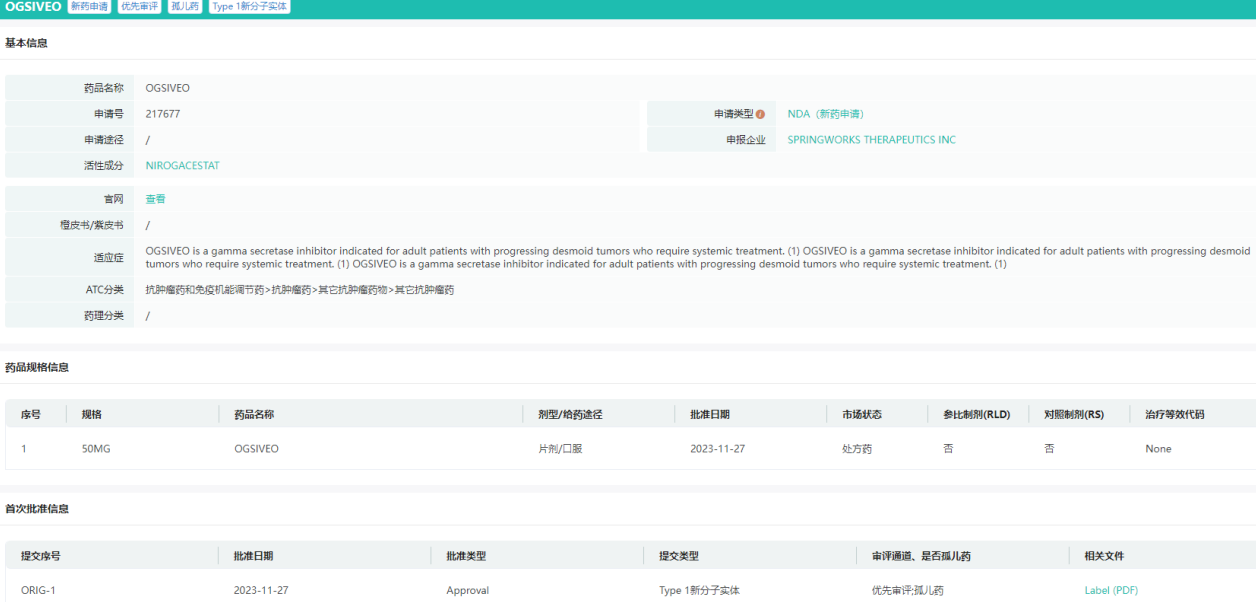Image resolution: width=1256 pixels, height=602 pixels.
Task: Click the 新药申请 tag in header
Action: pos(90,7)
